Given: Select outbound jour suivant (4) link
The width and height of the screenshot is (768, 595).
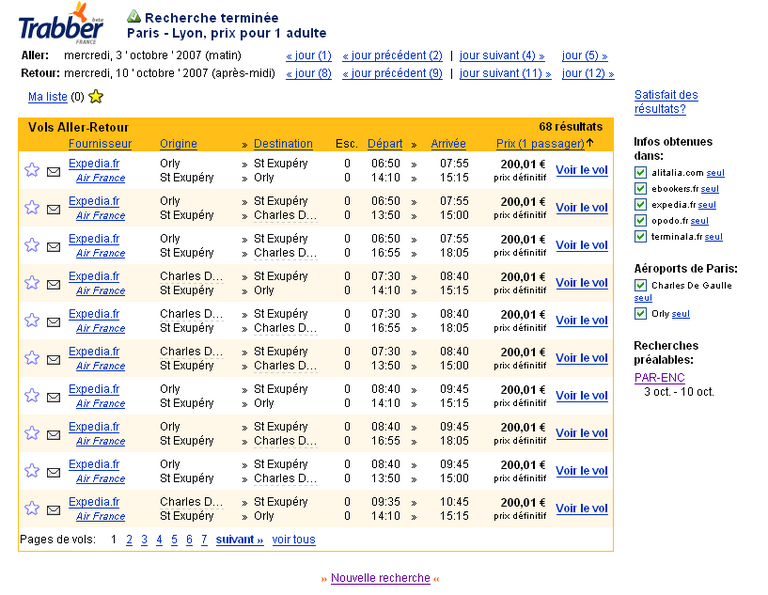Looking at the screenshot, I should click(502, 55).
